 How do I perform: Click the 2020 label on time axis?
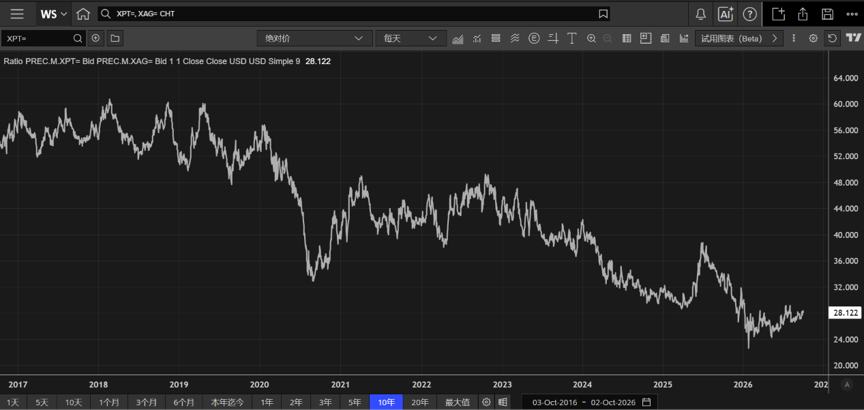click(260, 384)
